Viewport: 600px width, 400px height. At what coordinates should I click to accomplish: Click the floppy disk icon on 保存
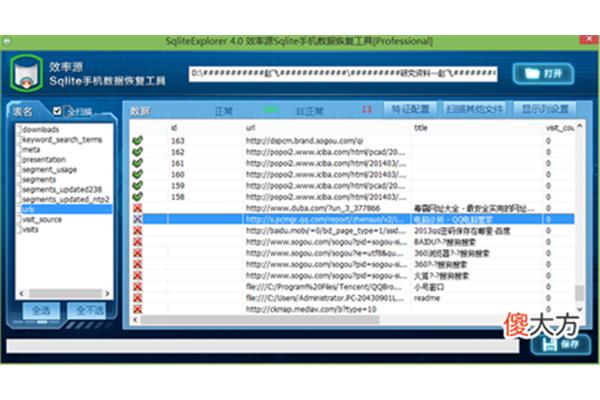coord(549,343)
